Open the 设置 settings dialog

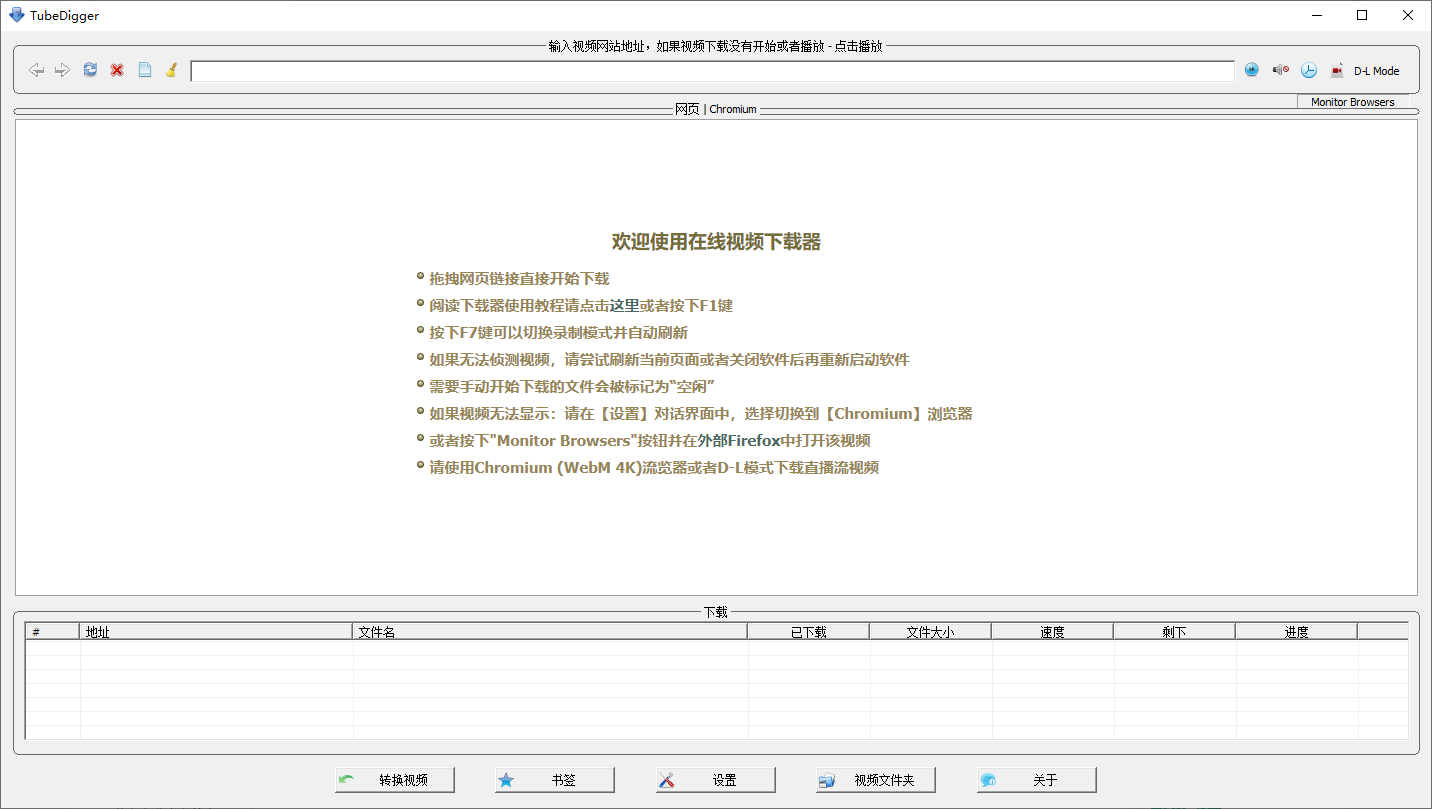tap(714, 779)
